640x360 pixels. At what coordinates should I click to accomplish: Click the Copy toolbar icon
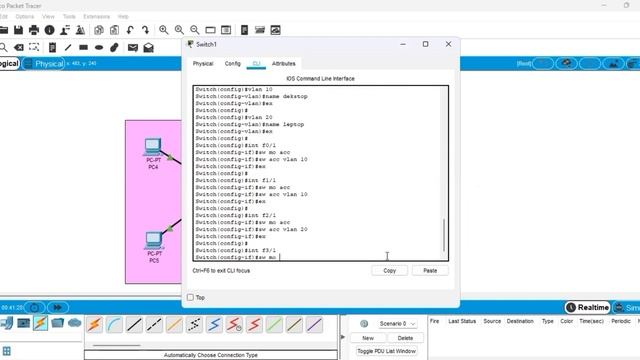click(x=98, y=30)
